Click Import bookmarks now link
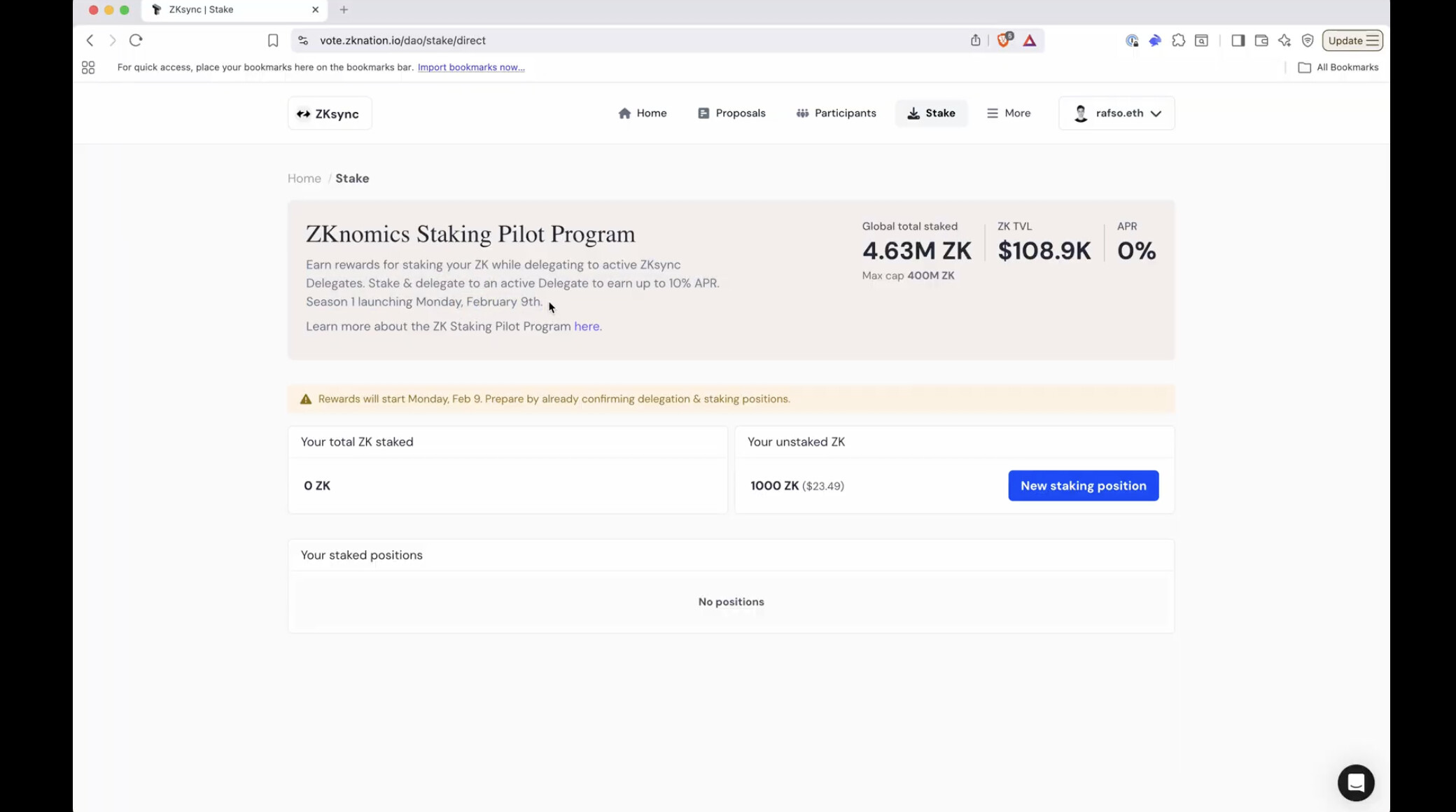Viewport: 1456px width, 812px height. click(x=470, y=67)
